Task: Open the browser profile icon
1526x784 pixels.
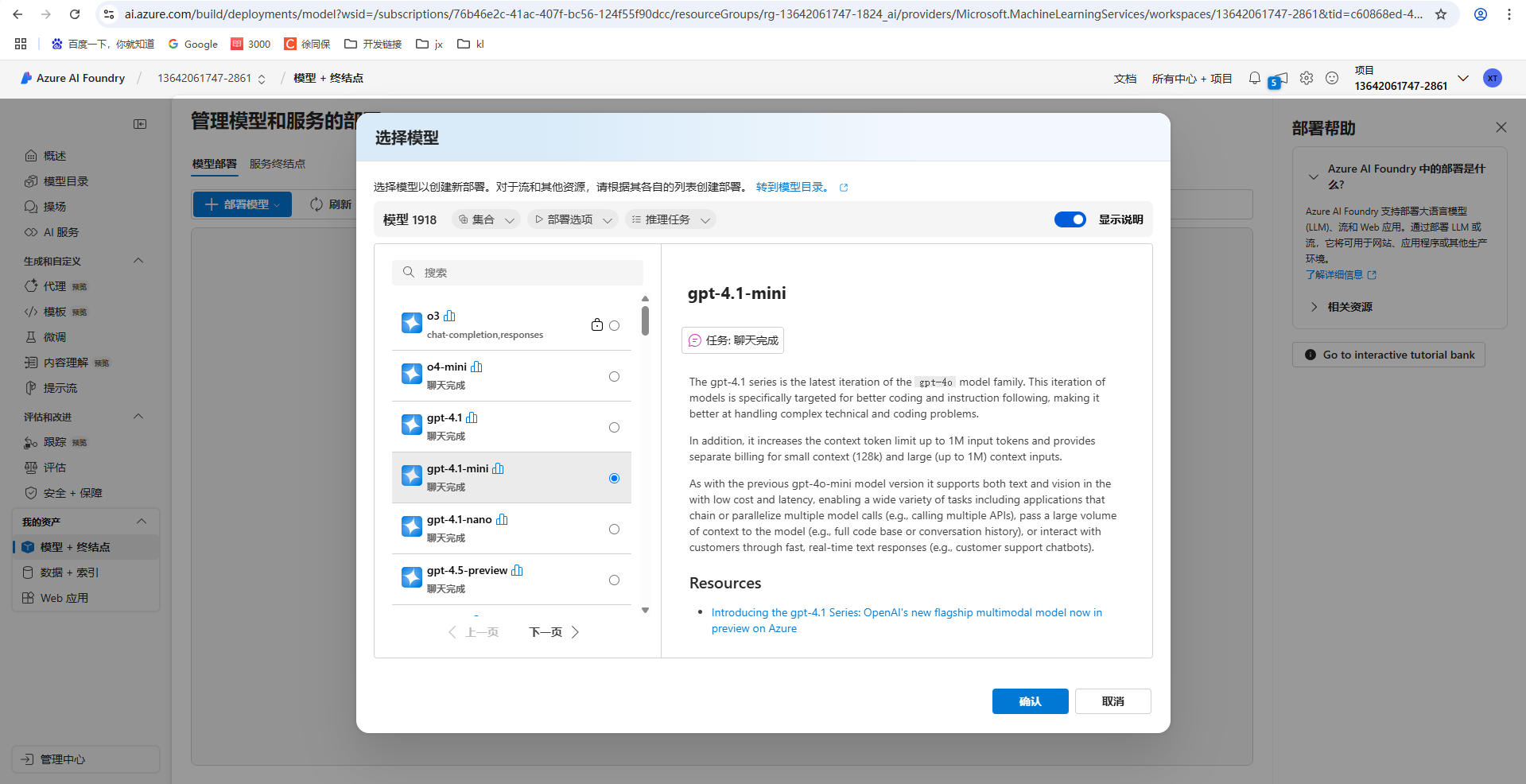Action: coord(1481,14)
